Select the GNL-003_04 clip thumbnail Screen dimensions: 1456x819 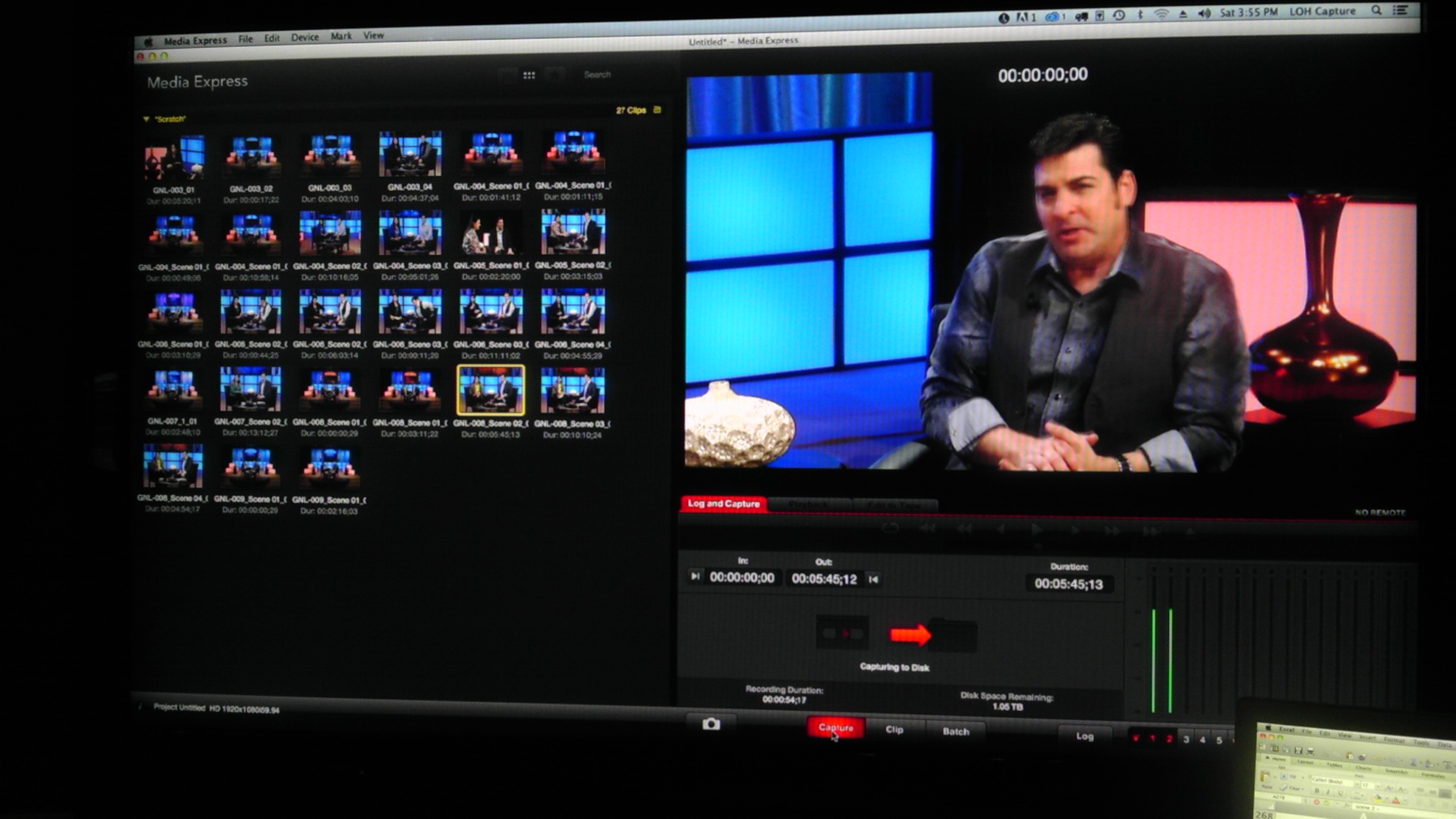410,154
